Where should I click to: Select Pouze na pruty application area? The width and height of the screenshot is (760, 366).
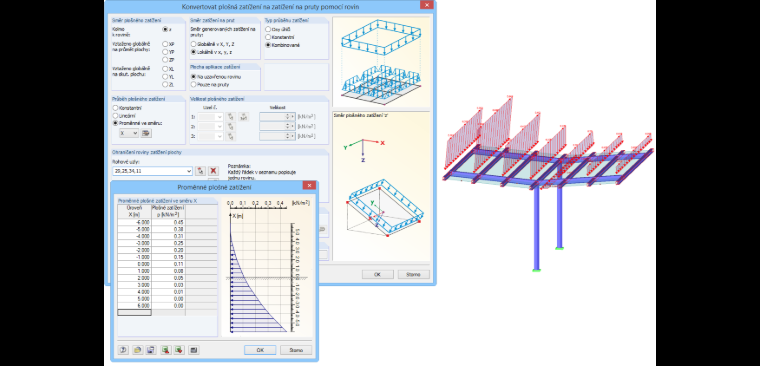[x=193, y=84]
